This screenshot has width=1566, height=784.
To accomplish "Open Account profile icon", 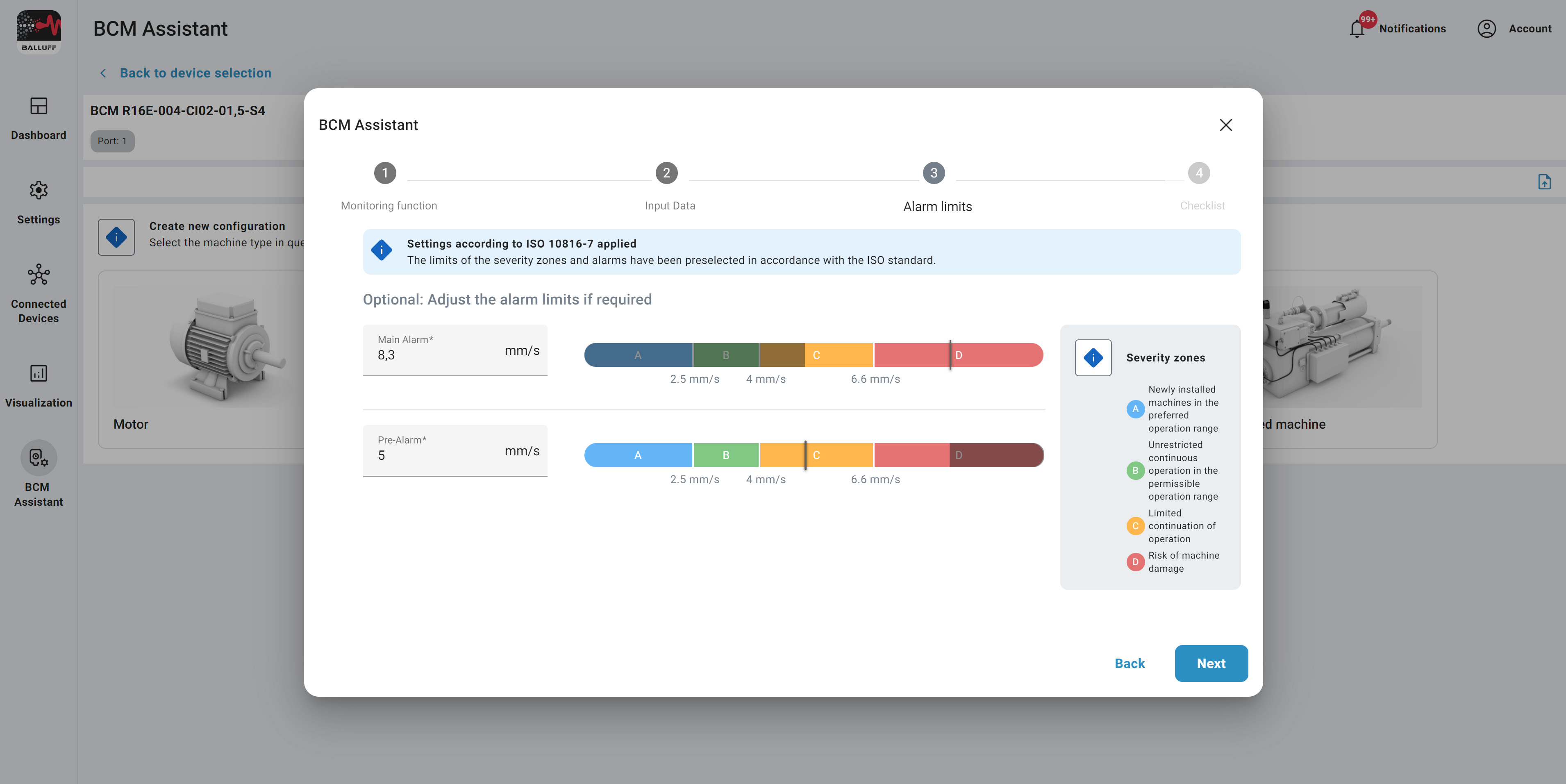I will click(1486, 29).
